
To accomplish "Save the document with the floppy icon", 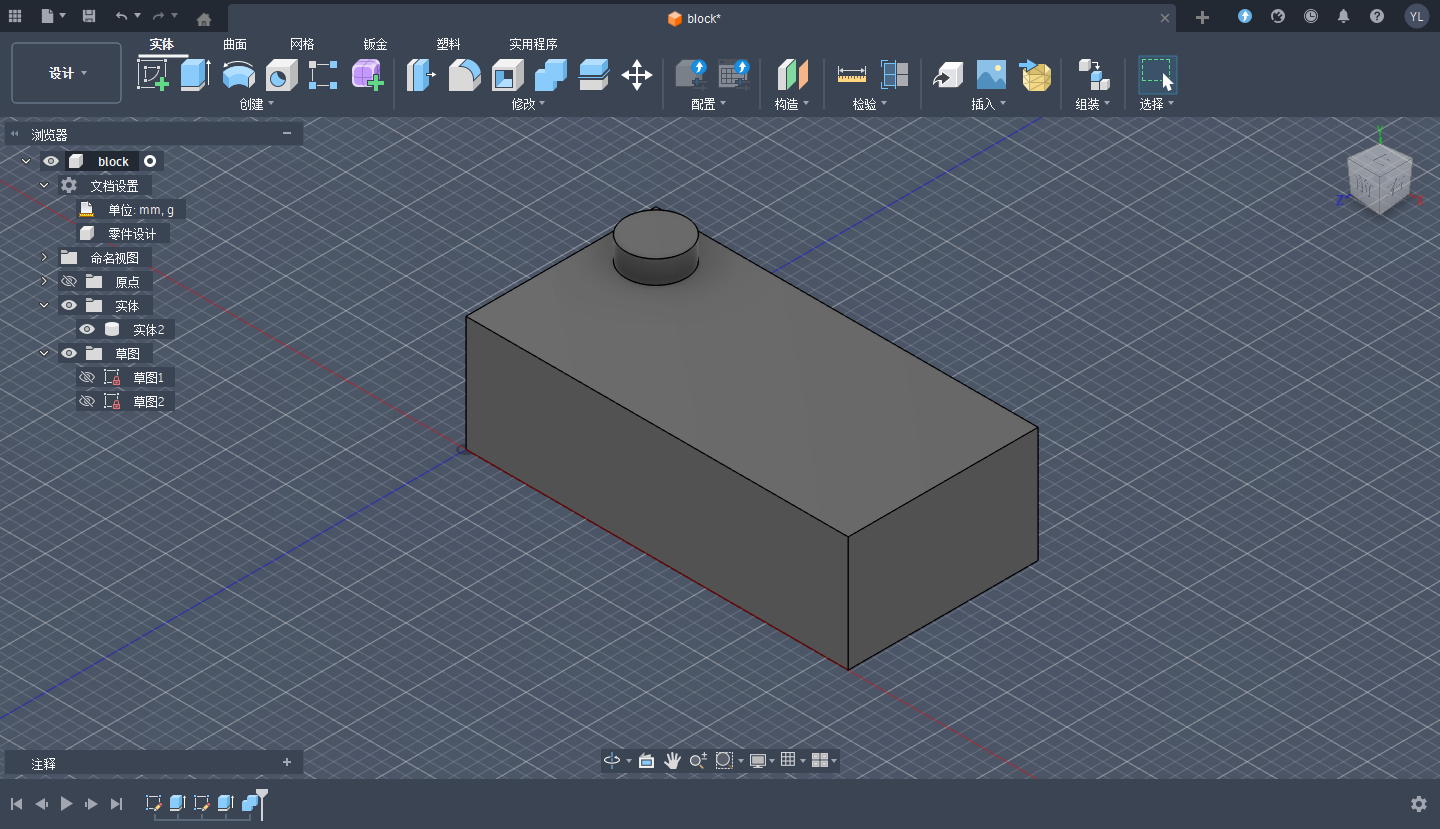I will click(89, 16).
